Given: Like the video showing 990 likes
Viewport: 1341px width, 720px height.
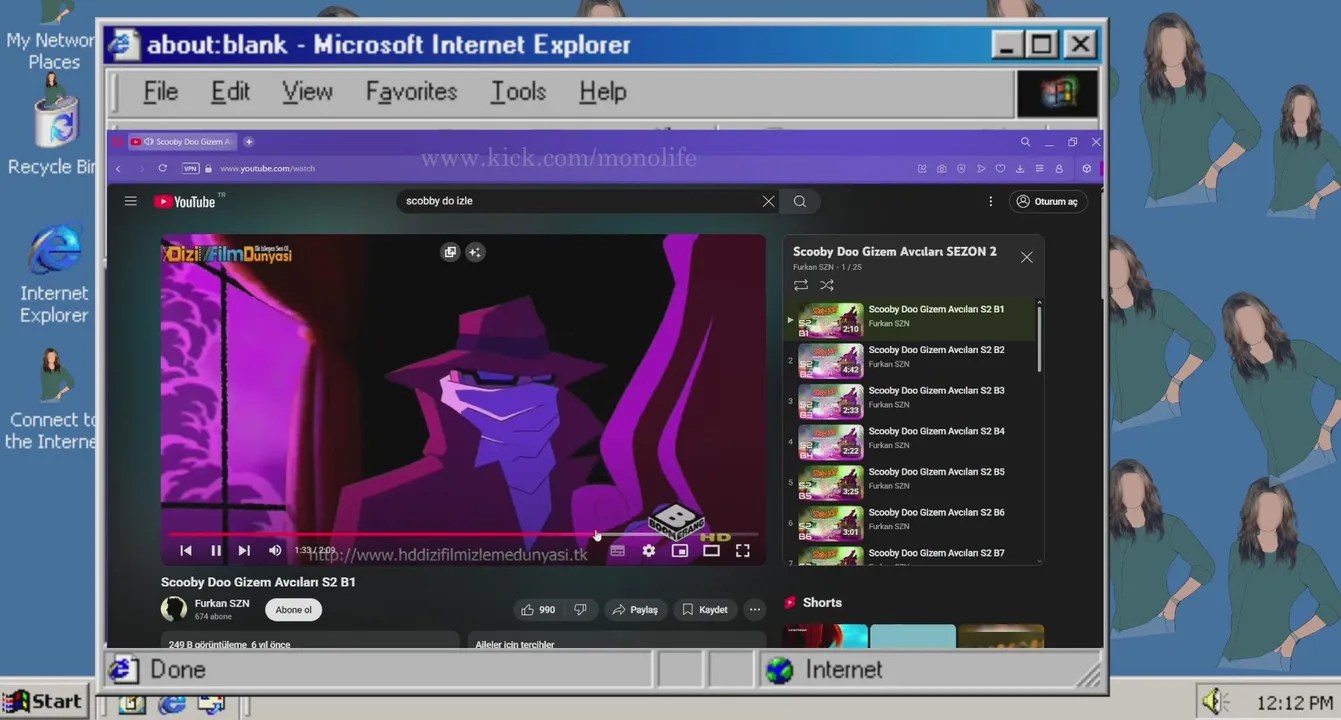Looking at the screenshot, I should click(538, 609).
